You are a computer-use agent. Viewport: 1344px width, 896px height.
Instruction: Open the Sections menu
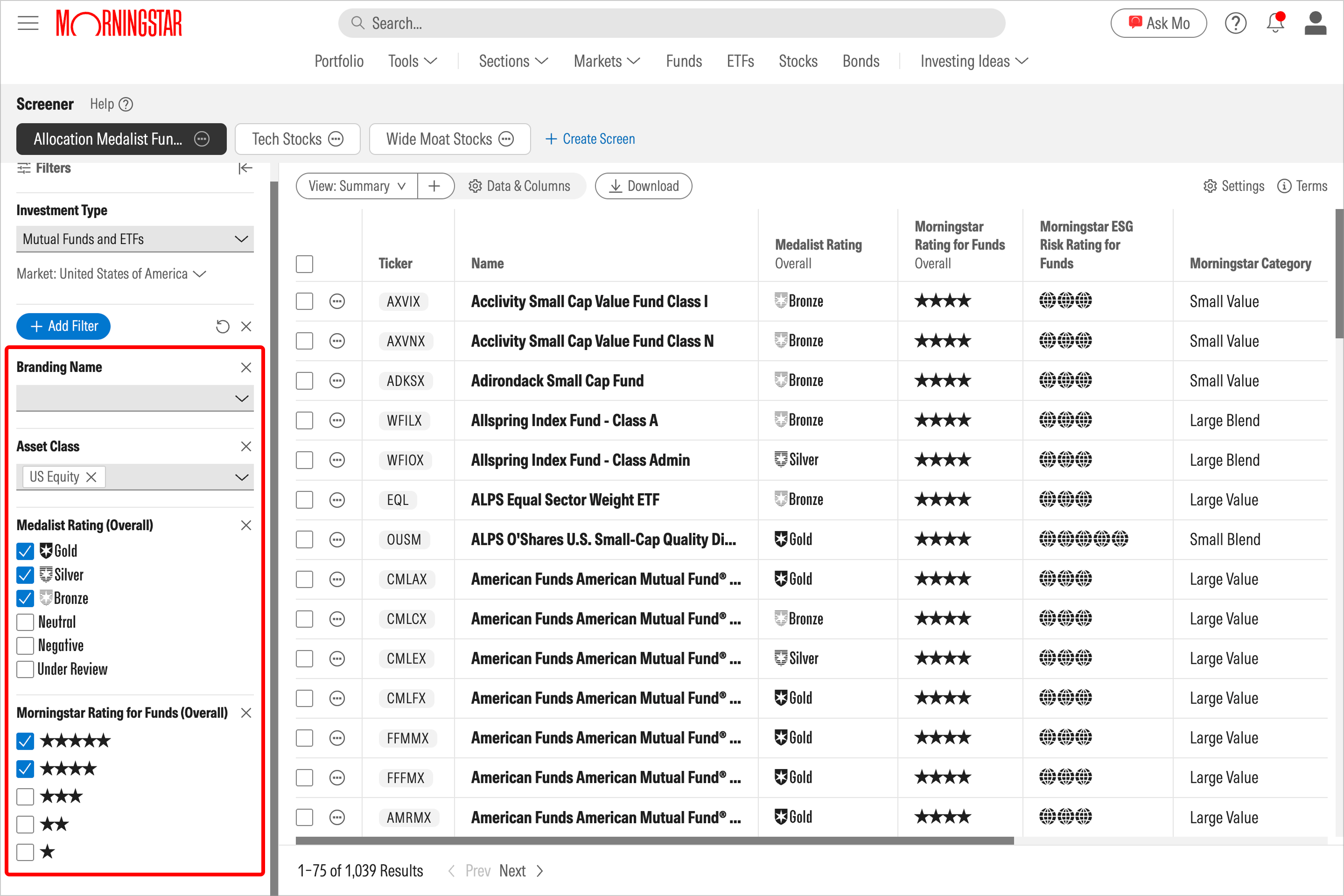513,61
